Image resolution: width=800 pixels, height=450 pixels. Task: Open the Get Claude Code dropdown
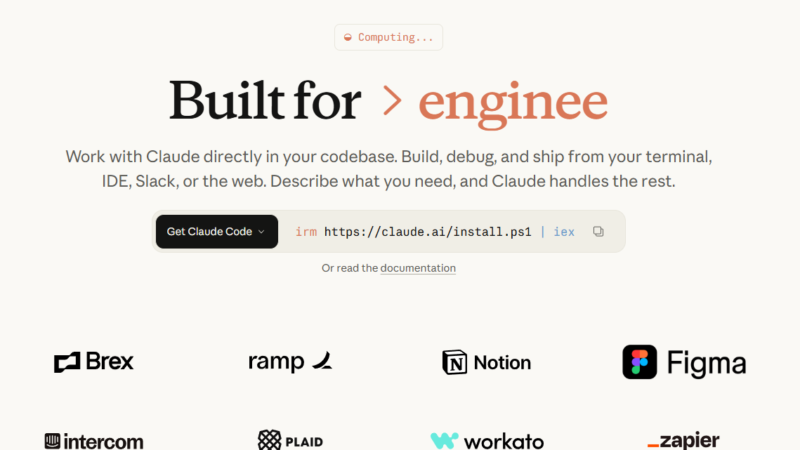click(216, 231)
